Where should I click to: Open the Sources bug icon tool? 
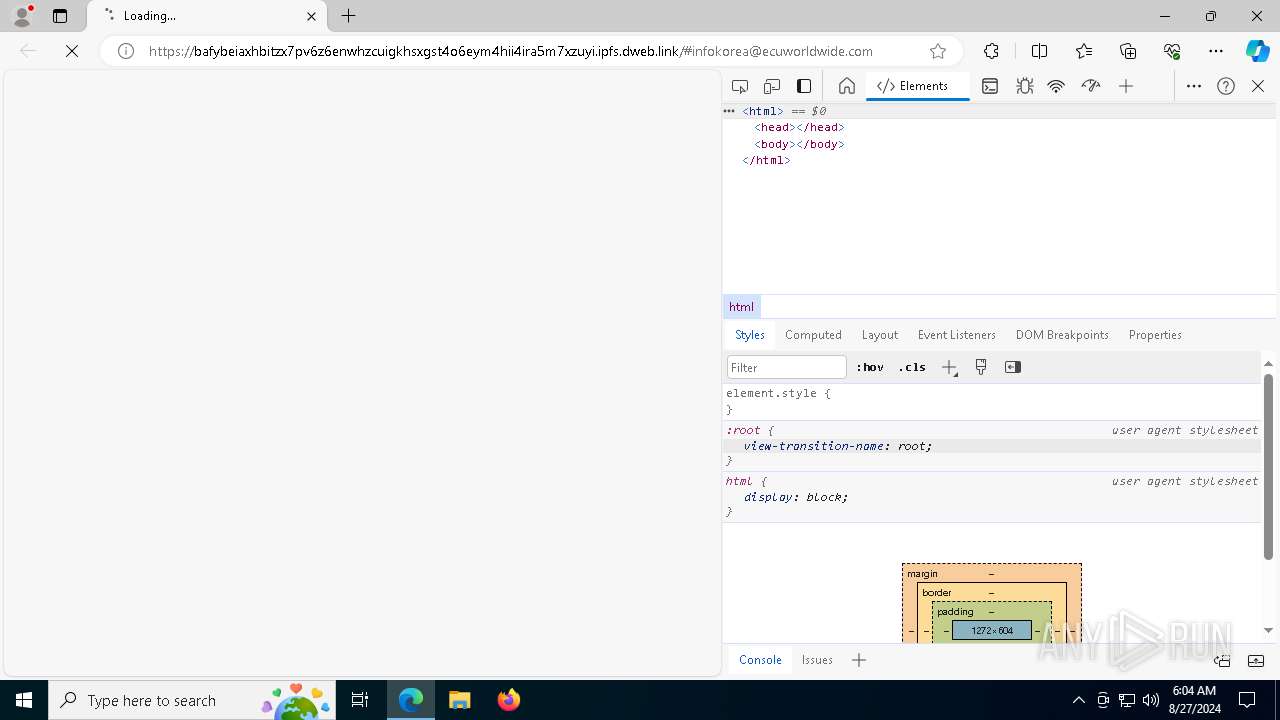click(x=1025, y=86)
